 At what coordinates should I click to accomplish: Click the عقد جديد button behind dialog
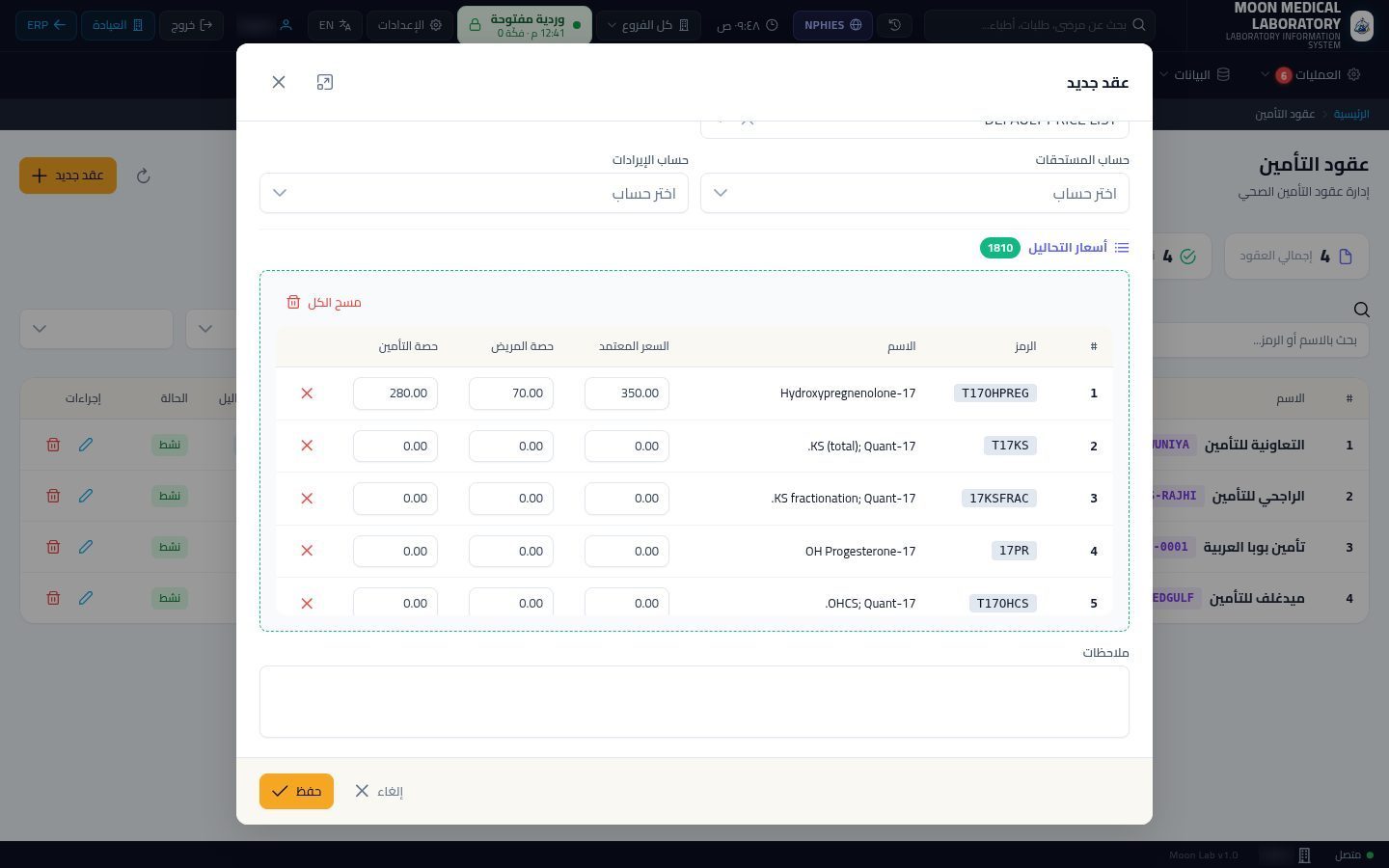[68, 176]
